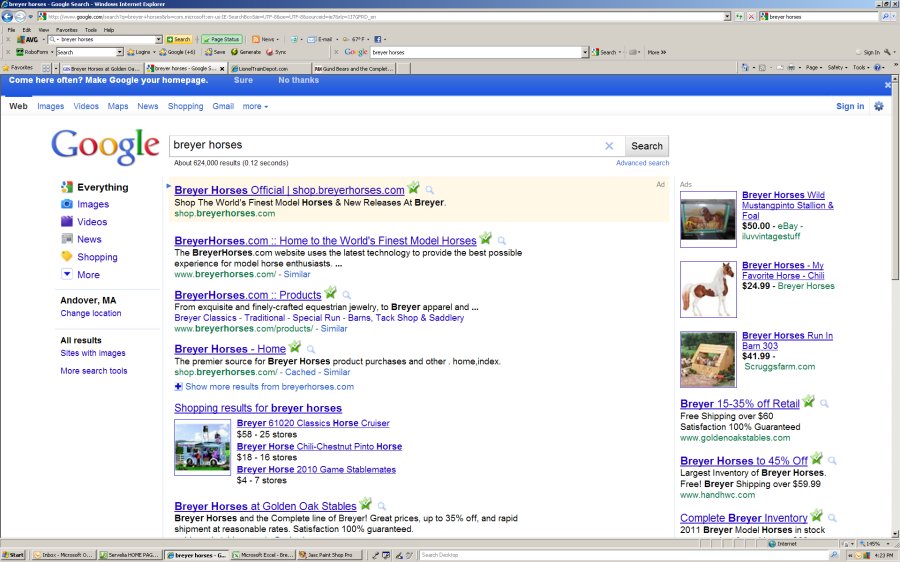The width and height of the screenshot is (900, 562).
Task: Open the Safety command bar dropdown
Action: pyautogui.click(x=837, y=68)
